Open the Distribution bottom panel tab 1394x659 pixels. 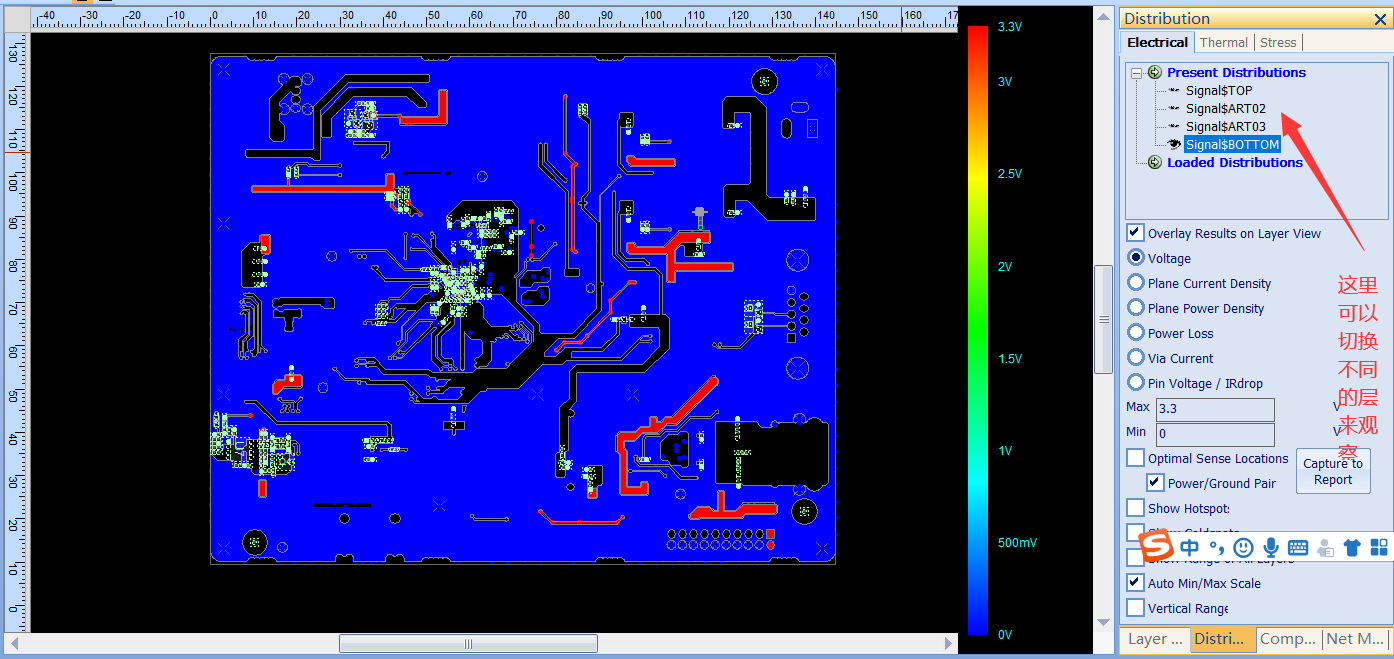1221,638
